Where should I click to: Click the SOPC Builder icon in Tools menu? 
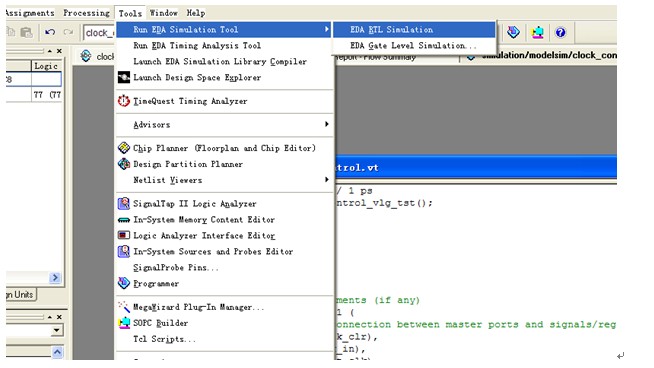click(x=124, y=323)
